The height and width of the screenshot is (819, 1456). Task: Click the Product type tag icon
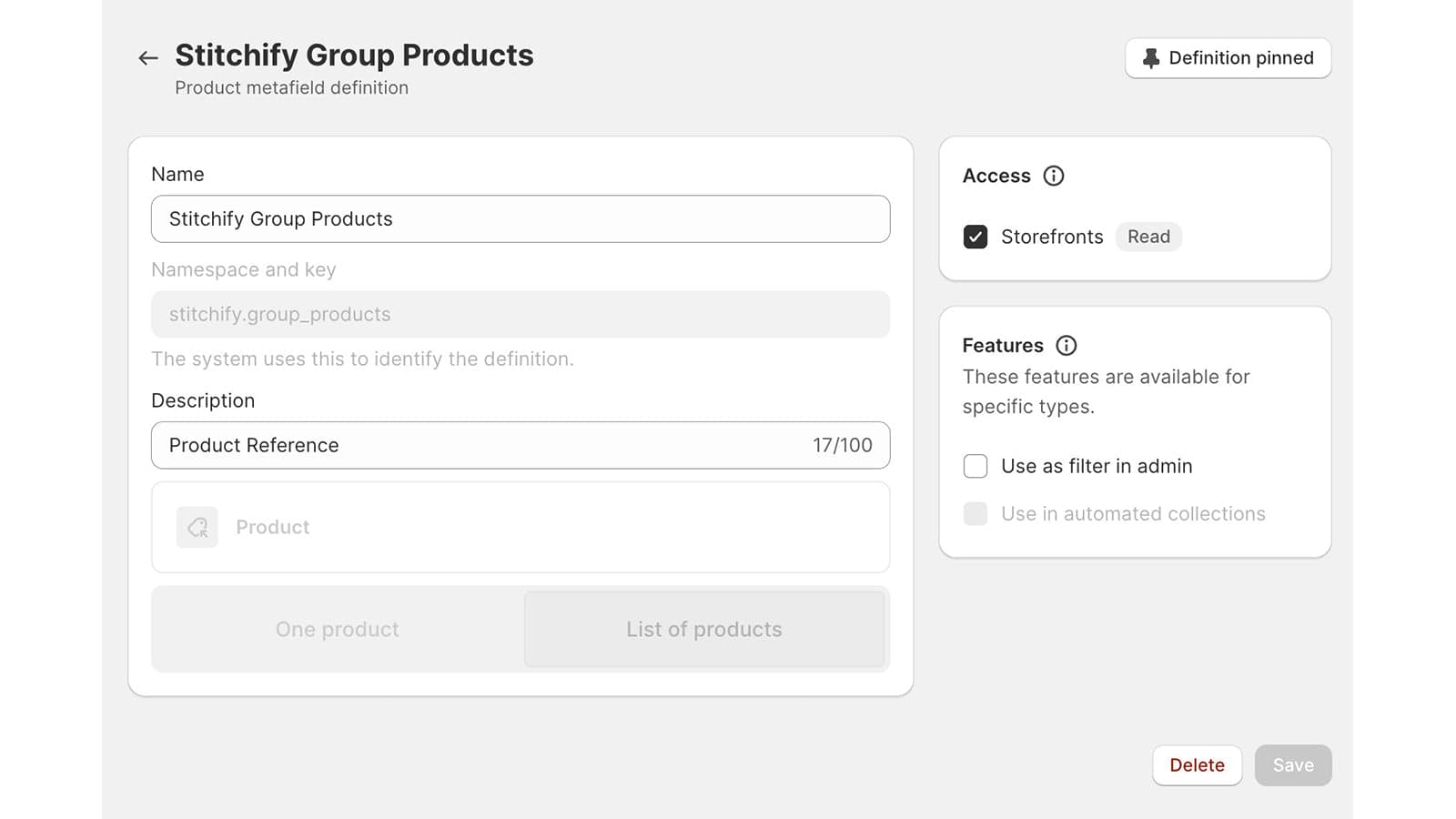197,527
